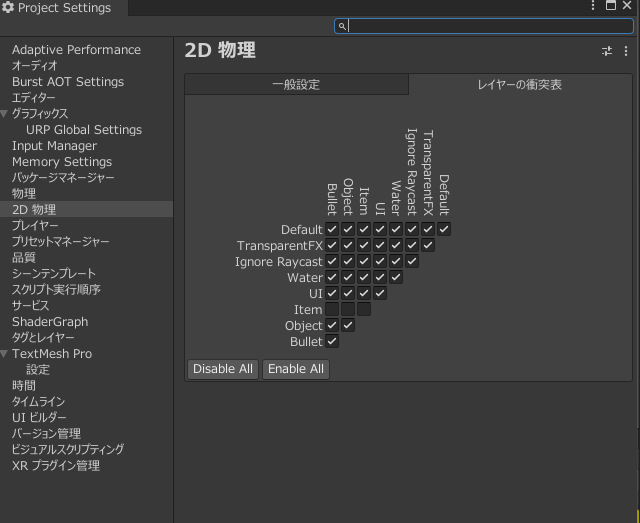The image size is (640, 523).
Task: Toggle Object row Bullet column checkbox
Action: pyautogui.click(x=332, y=325)
